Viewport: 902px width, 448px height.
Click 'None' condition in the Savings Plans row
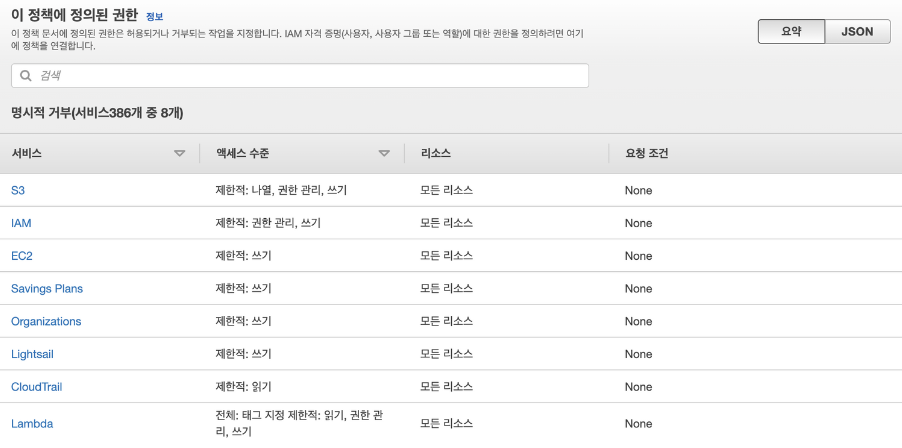click(x=639, y=289)
